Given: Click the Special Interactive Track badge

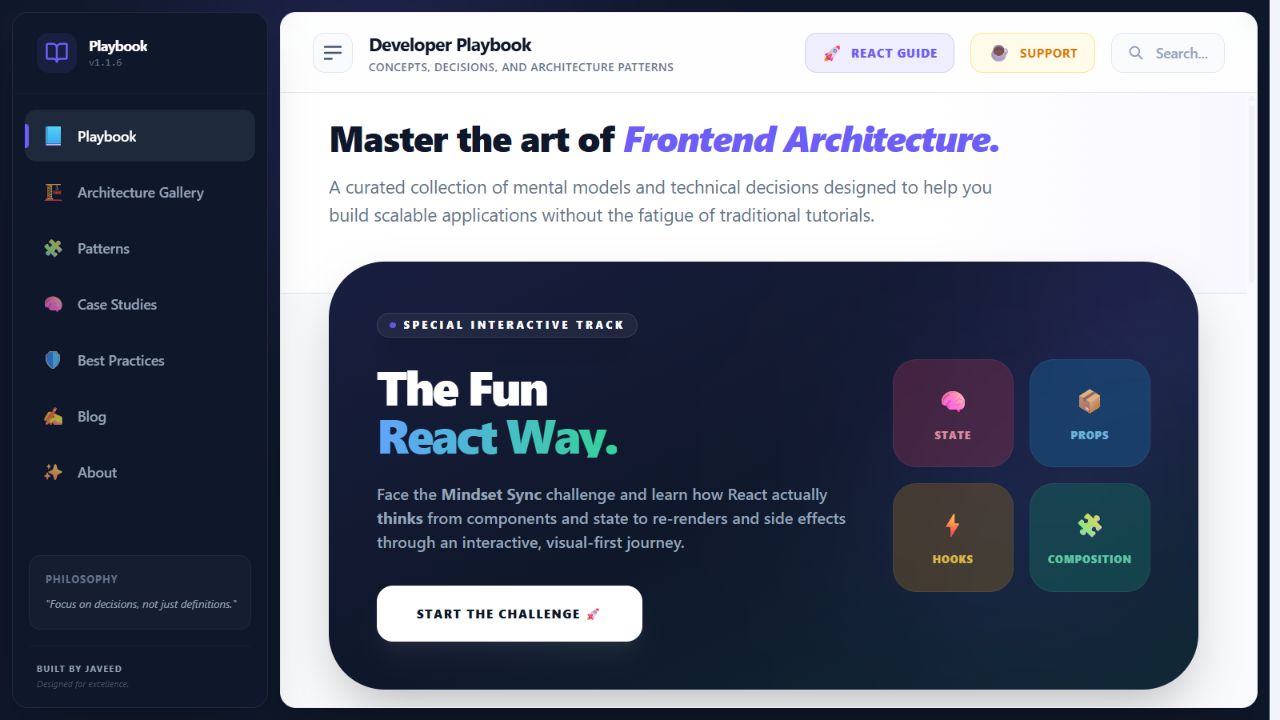Looking at the screenshot, I should (x=507, y=325).
